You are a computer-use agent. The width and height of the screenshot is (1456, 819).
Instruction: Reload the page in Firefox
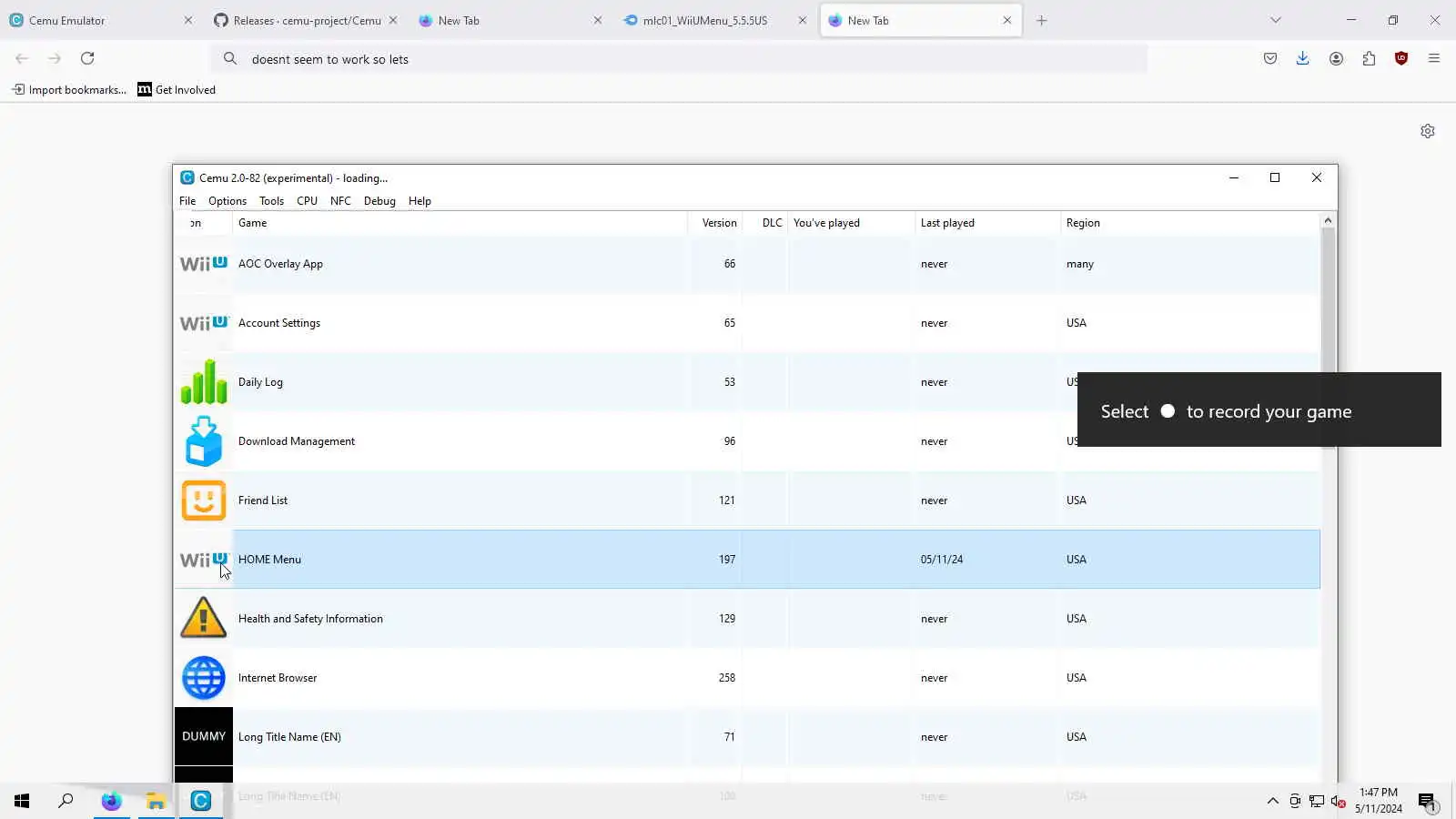[87, 58]
